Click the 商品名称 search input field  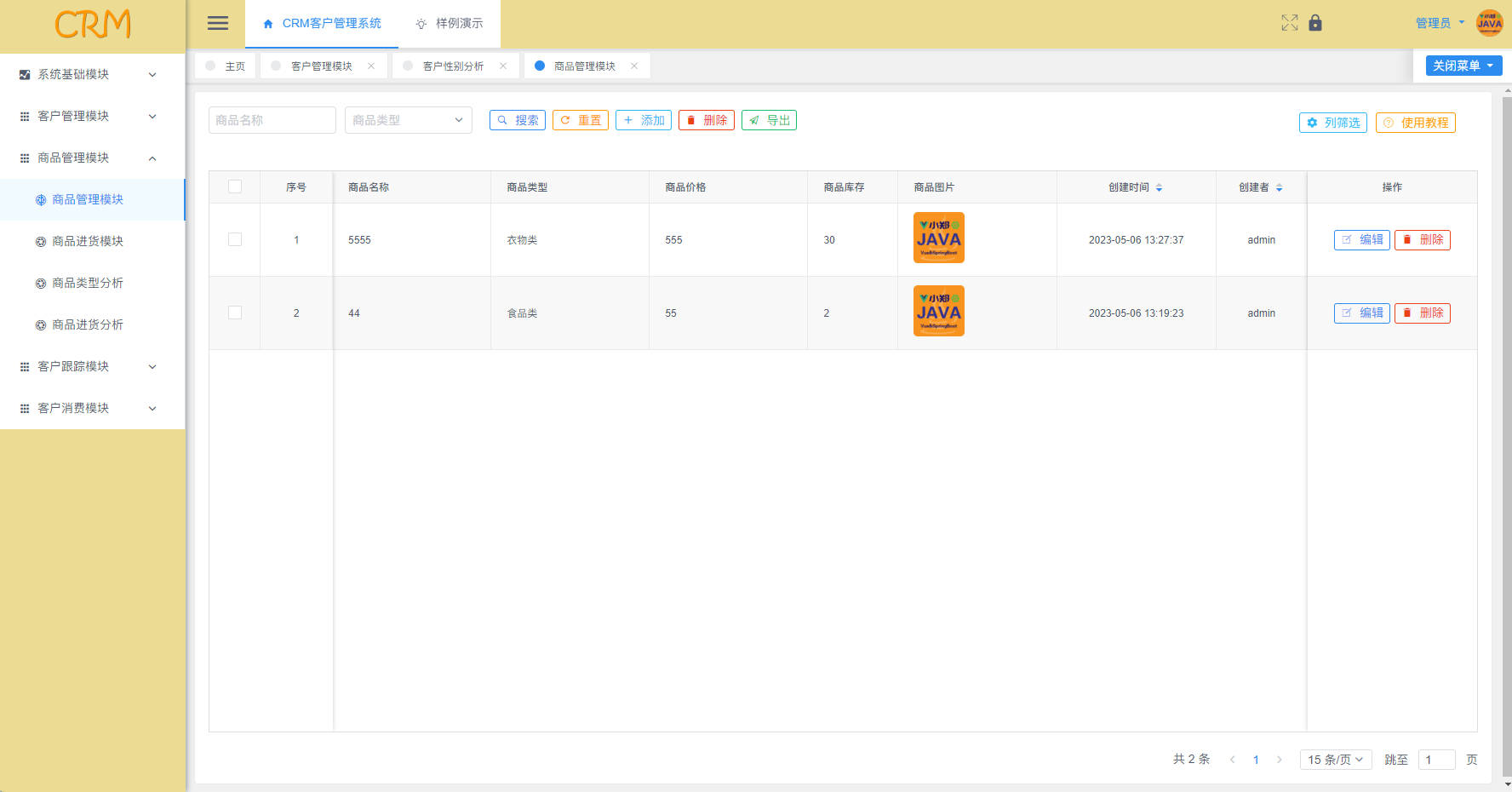point(272,120)
